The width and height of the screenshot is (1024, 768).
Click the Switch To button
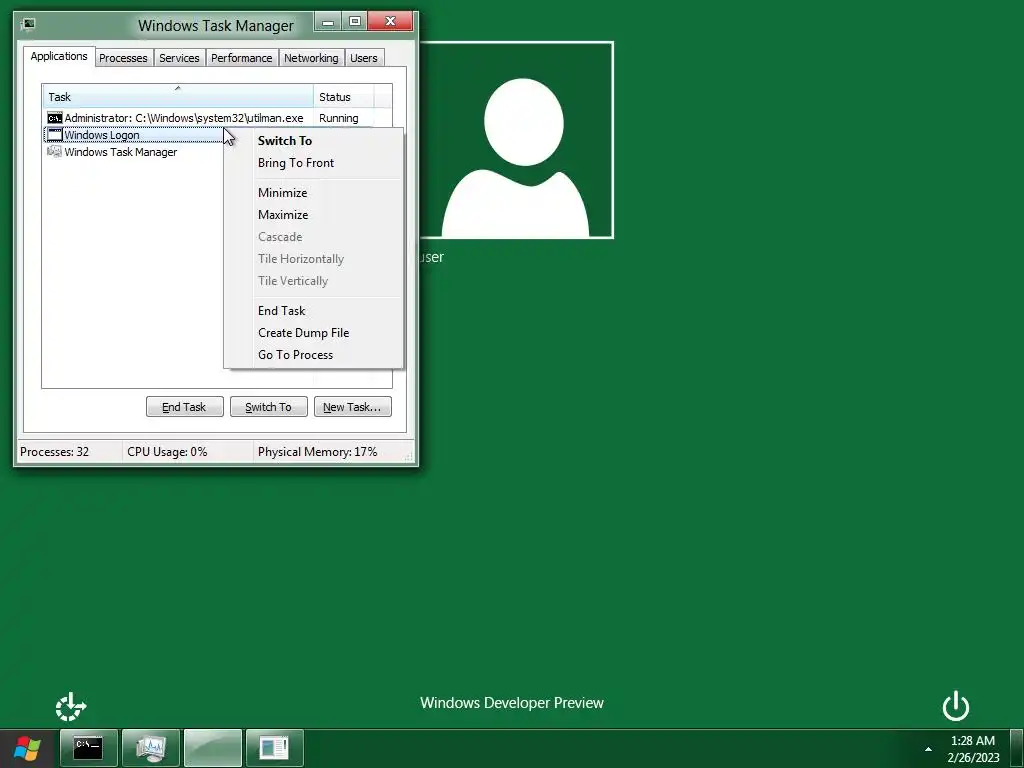click(268, 407)
